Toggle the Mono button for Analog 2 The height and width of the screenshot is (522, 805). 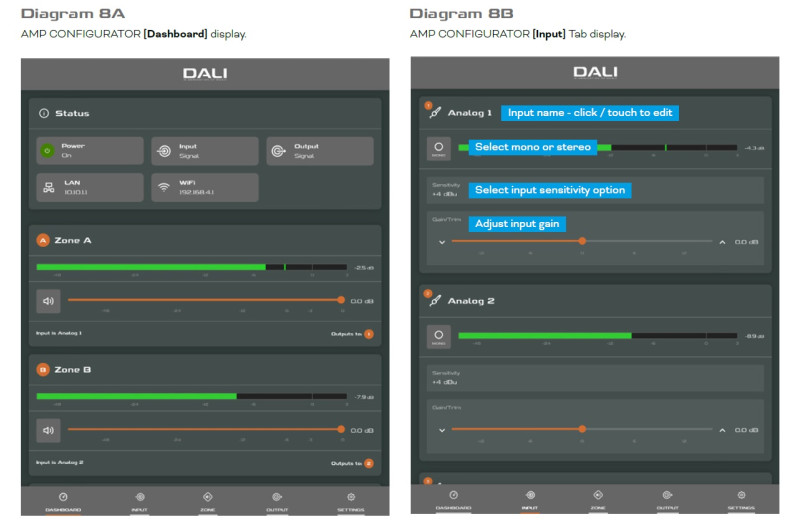coord(439,337)
